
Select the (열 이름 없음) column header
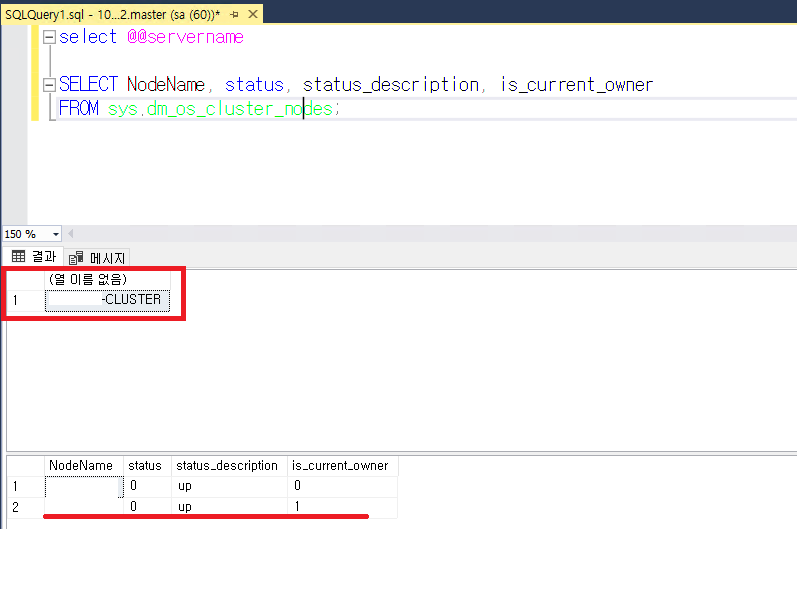coord(107,279)
